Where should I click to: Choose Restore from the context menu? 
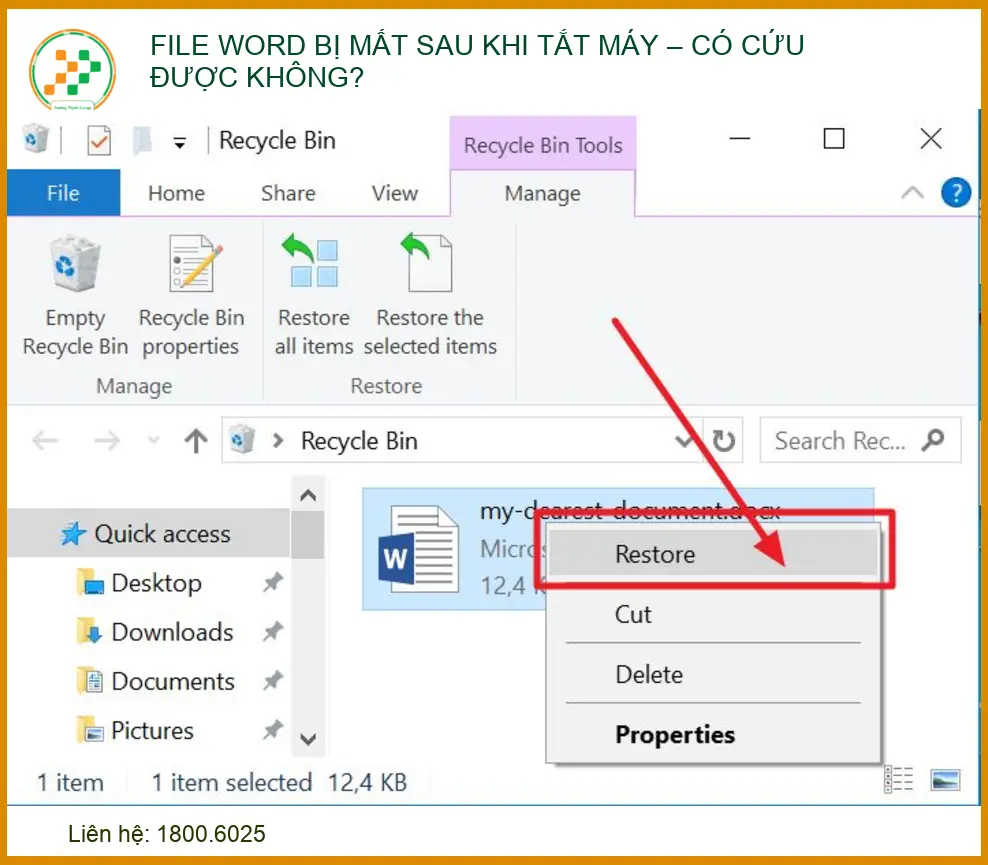tap(655, 554)
